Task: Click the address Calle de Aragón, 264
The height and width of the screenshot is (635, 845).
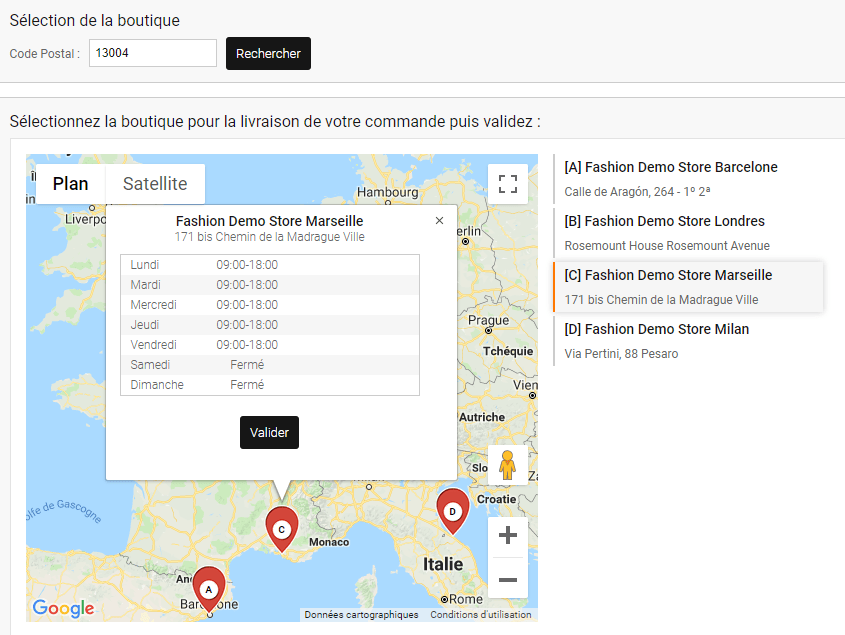Action: (637, 191)
